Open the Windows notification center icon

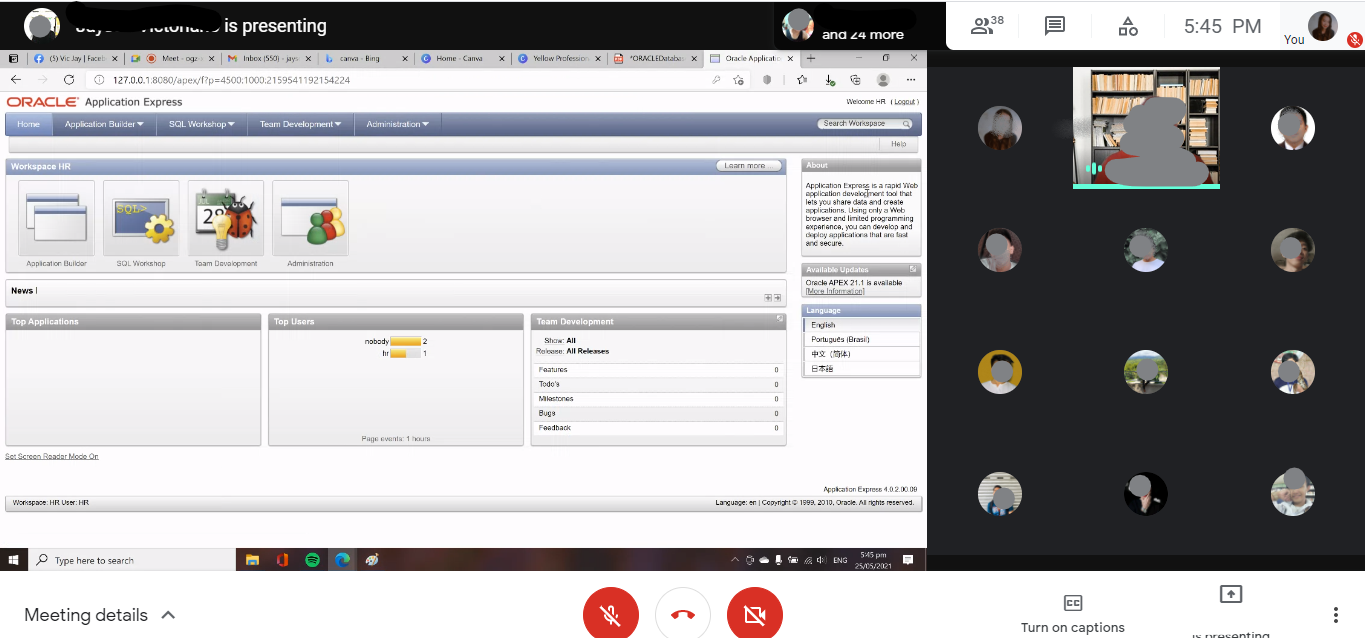(908, 560)
